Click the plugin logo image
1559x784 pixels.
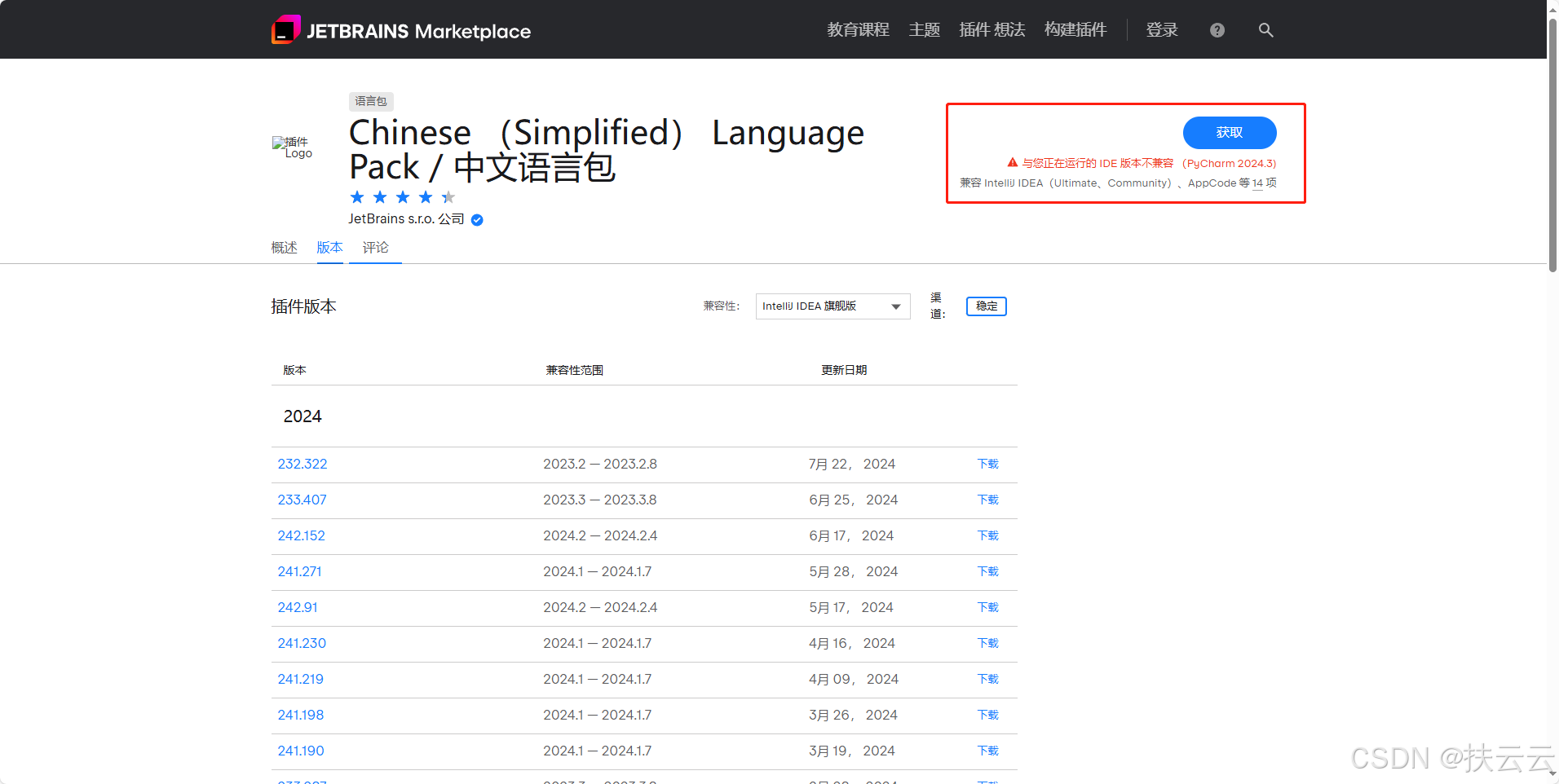tap(292, 148)
